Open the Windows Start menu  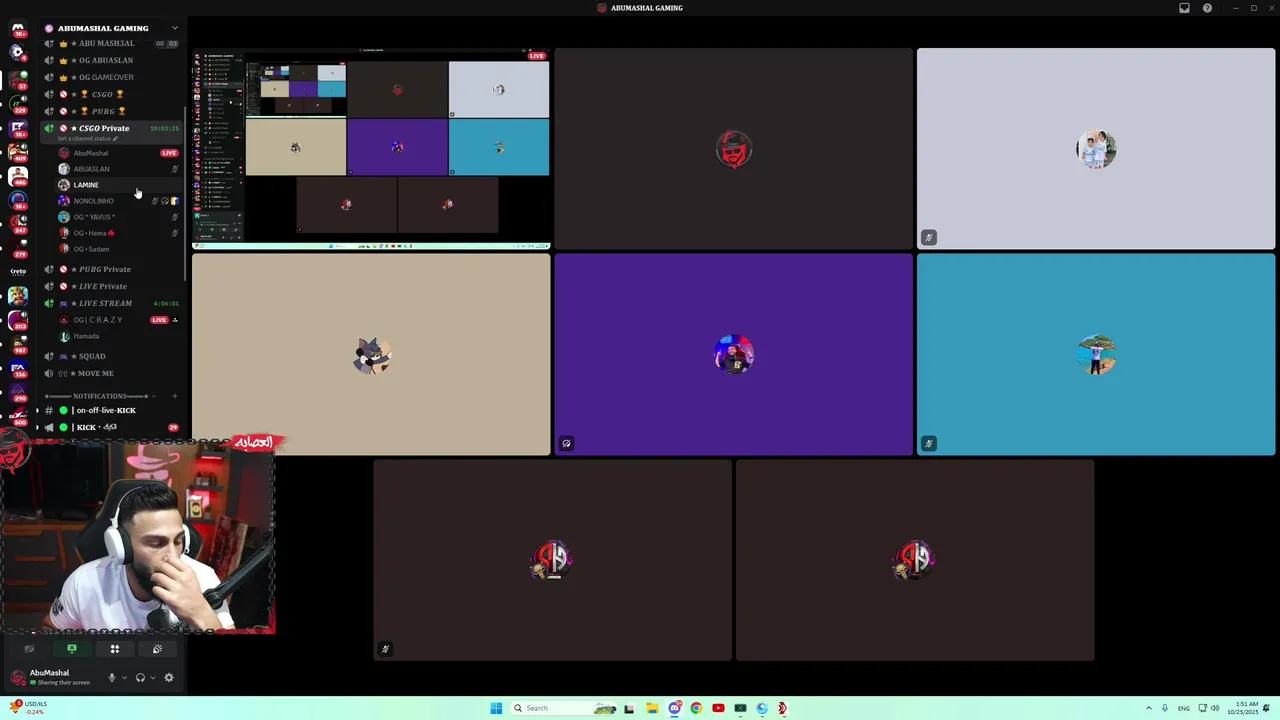pyautogui.click(x=496, y=708)
